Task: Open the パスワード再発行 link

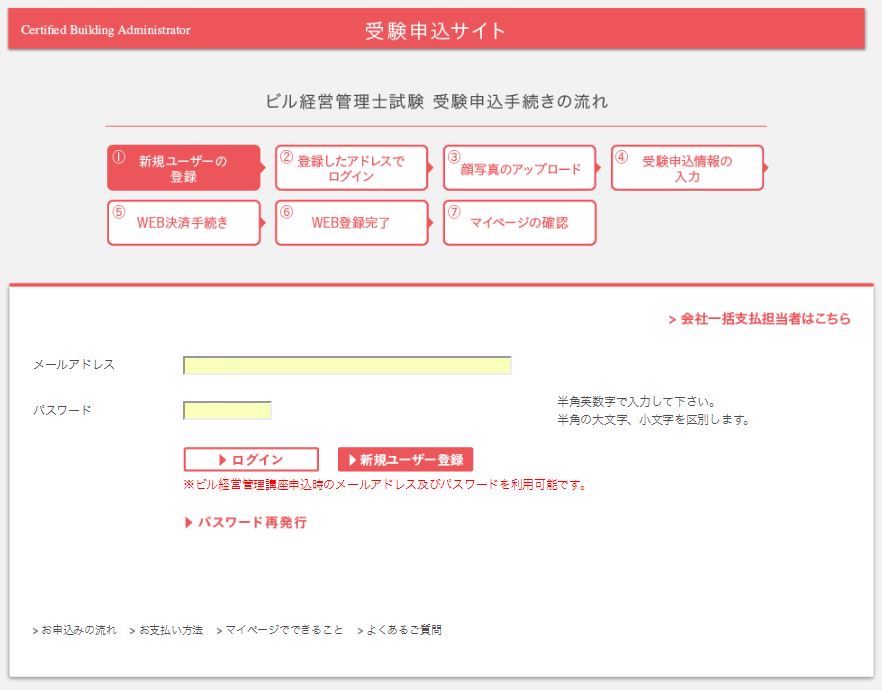Action: [x=246, y=522]
